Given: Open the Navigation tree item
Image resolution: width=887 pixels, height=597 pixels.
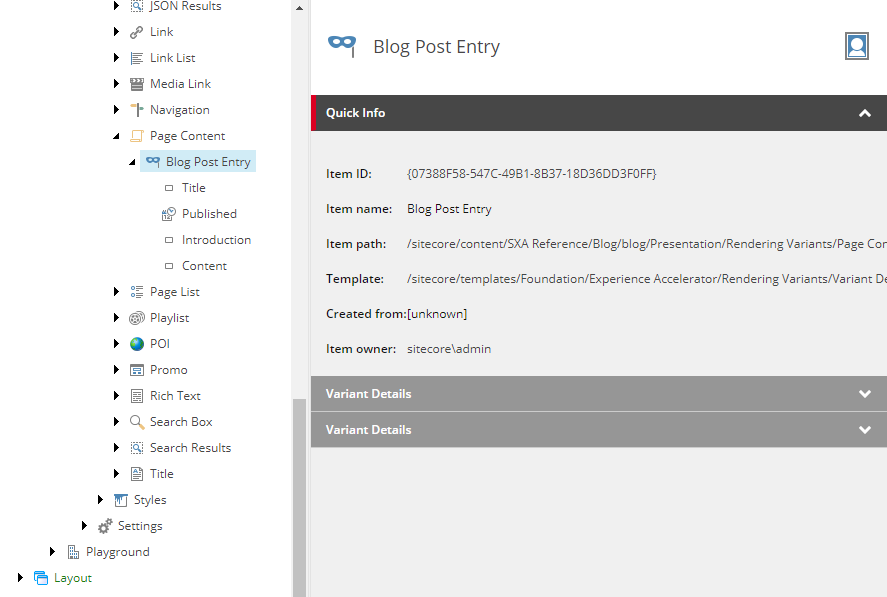Looking at the screenshot, I should click(x=179, y=110).
